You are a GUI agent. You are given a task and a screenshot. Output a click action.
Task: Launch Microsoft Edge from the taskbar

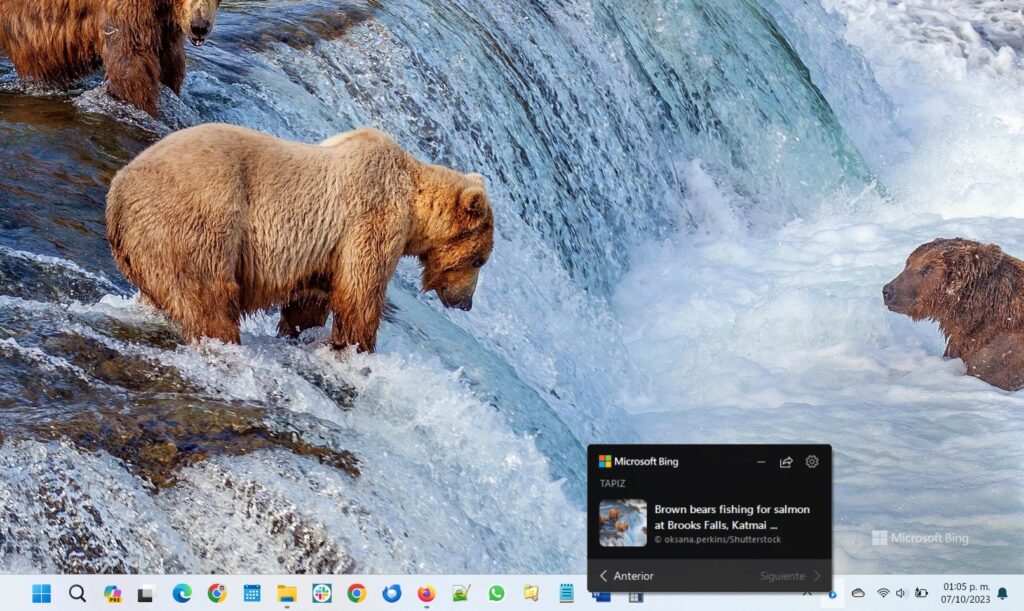click(x=180, y=593)
